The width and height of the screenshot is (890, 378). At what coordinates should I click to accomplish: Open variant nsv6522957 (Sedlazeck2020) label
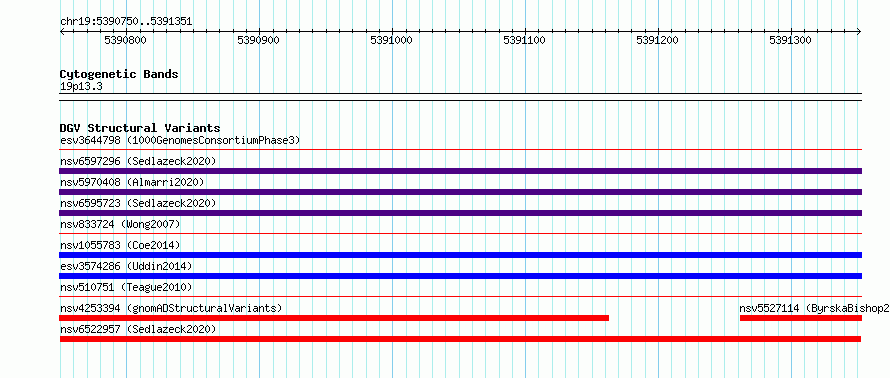click(138, 329)
